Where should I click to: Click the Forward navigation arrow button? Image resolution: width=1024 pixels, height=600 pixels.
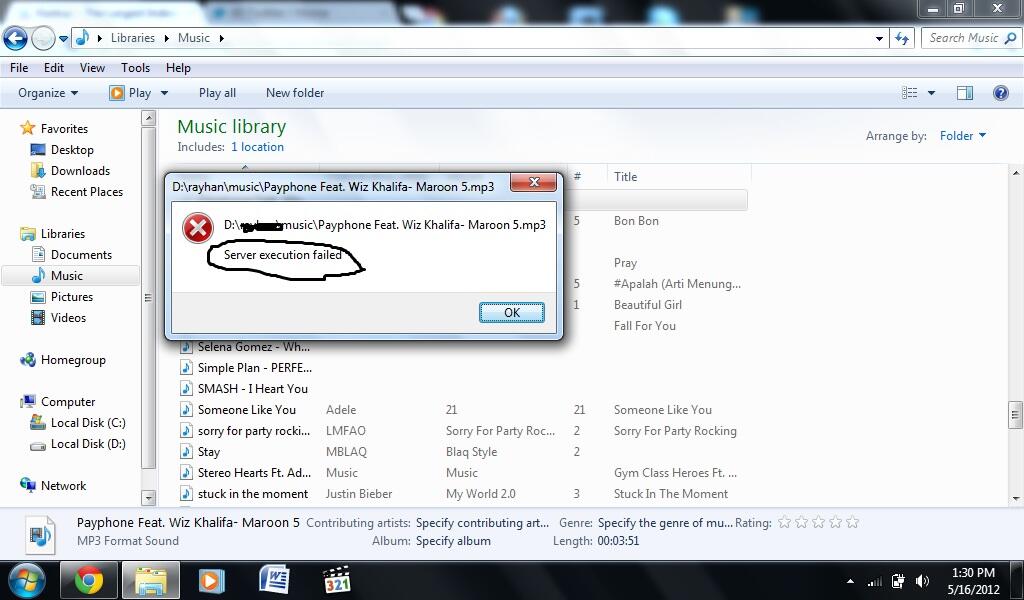click(x=43, y=39)
